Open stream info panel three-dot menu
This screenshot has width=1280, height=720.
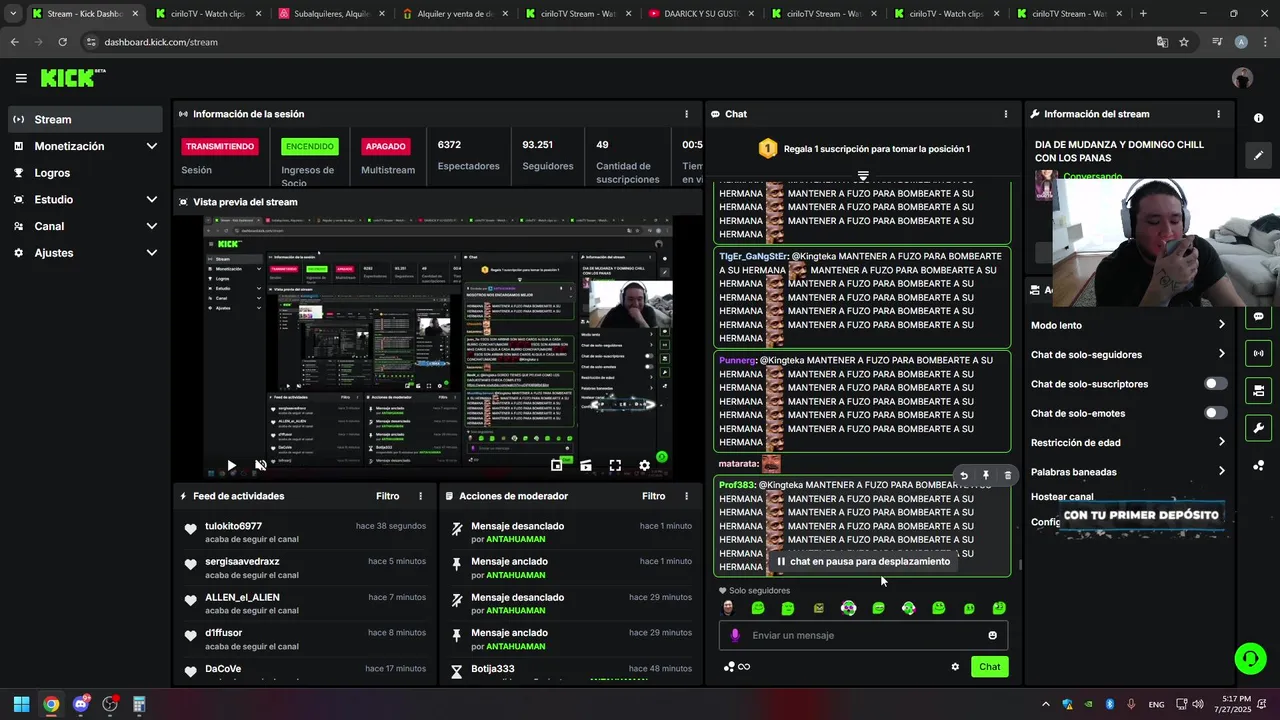coord(1218,114)
